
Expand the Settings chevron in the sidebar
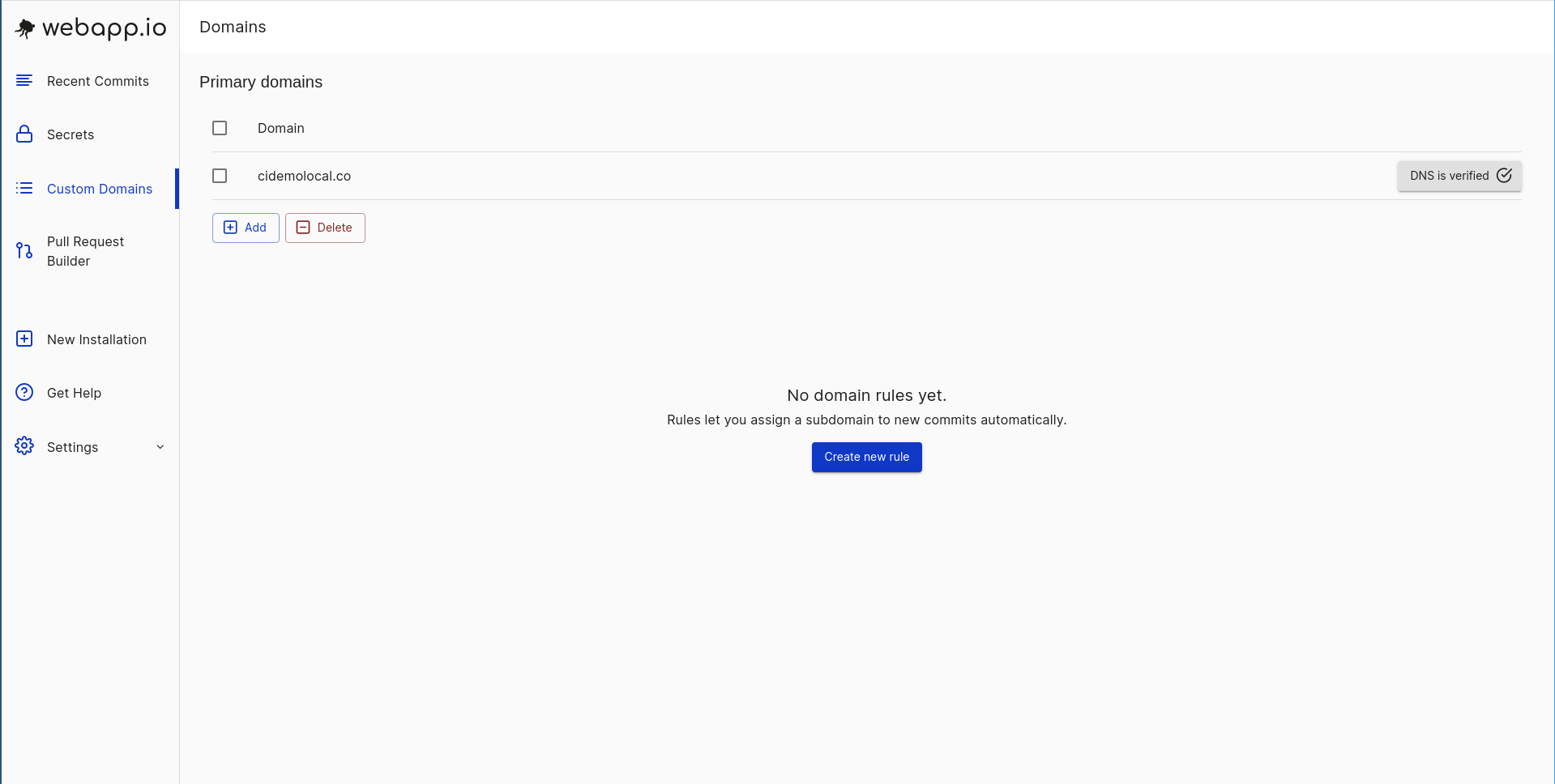(160, 447)
